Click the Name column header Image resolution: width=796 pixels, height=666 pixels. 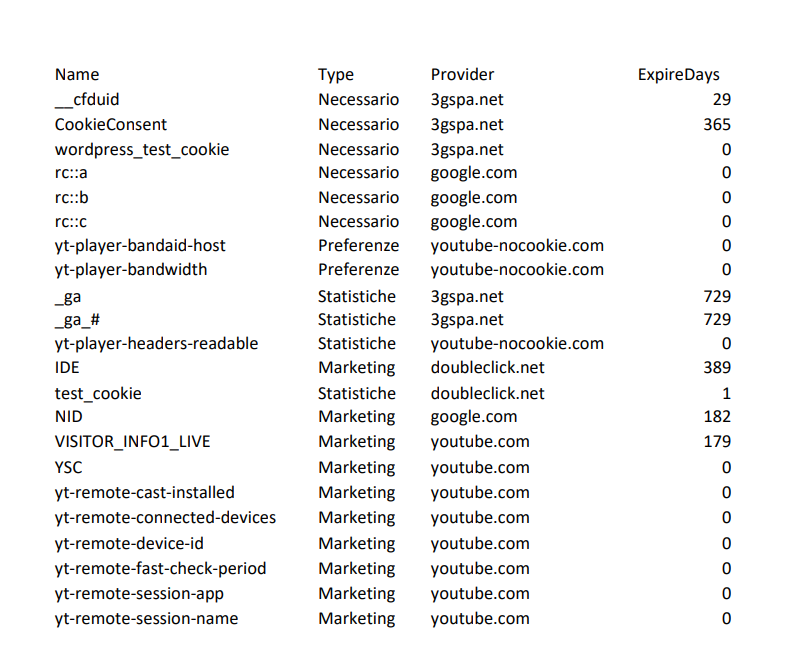pos(77,75)
